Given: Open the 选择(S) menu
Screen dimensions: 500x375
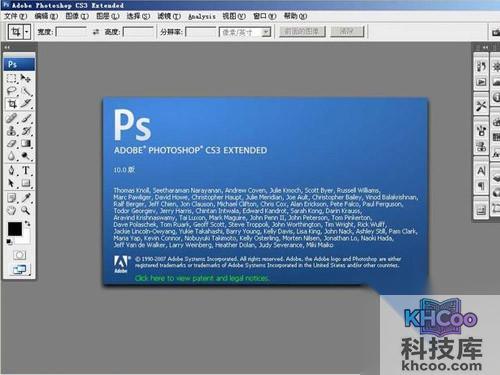Looking at the screenshot, I should point(138,16).
